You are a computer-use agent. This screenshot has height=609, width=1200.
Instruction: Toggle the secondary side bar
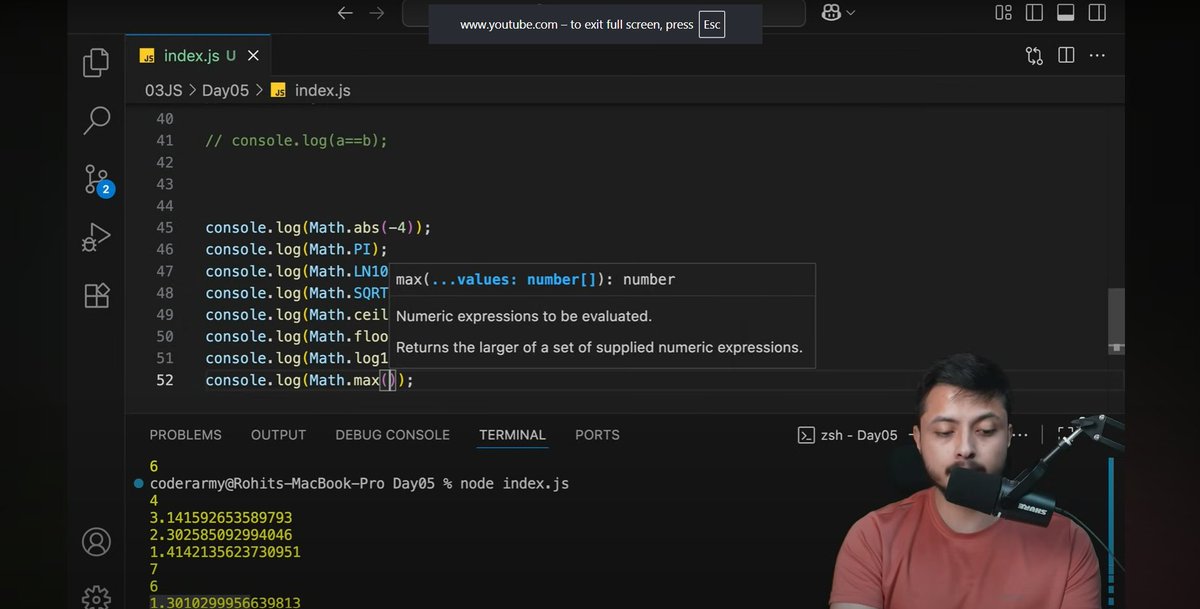coord(1096,13)
